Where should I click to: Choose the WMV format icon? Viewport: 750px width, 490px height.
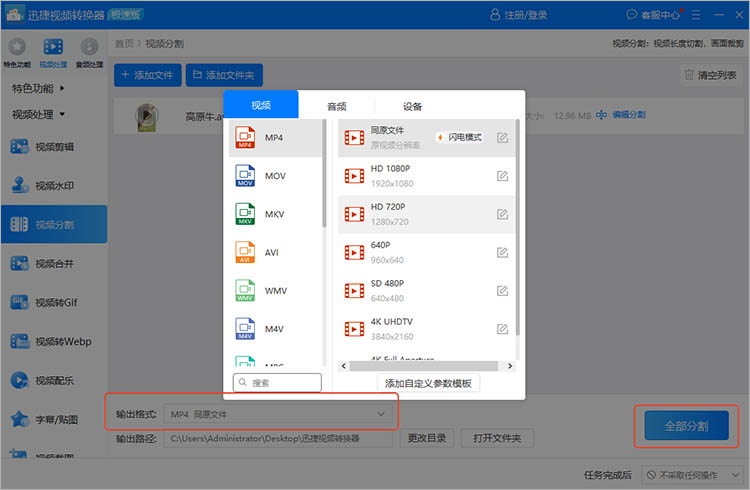(245, 290)
